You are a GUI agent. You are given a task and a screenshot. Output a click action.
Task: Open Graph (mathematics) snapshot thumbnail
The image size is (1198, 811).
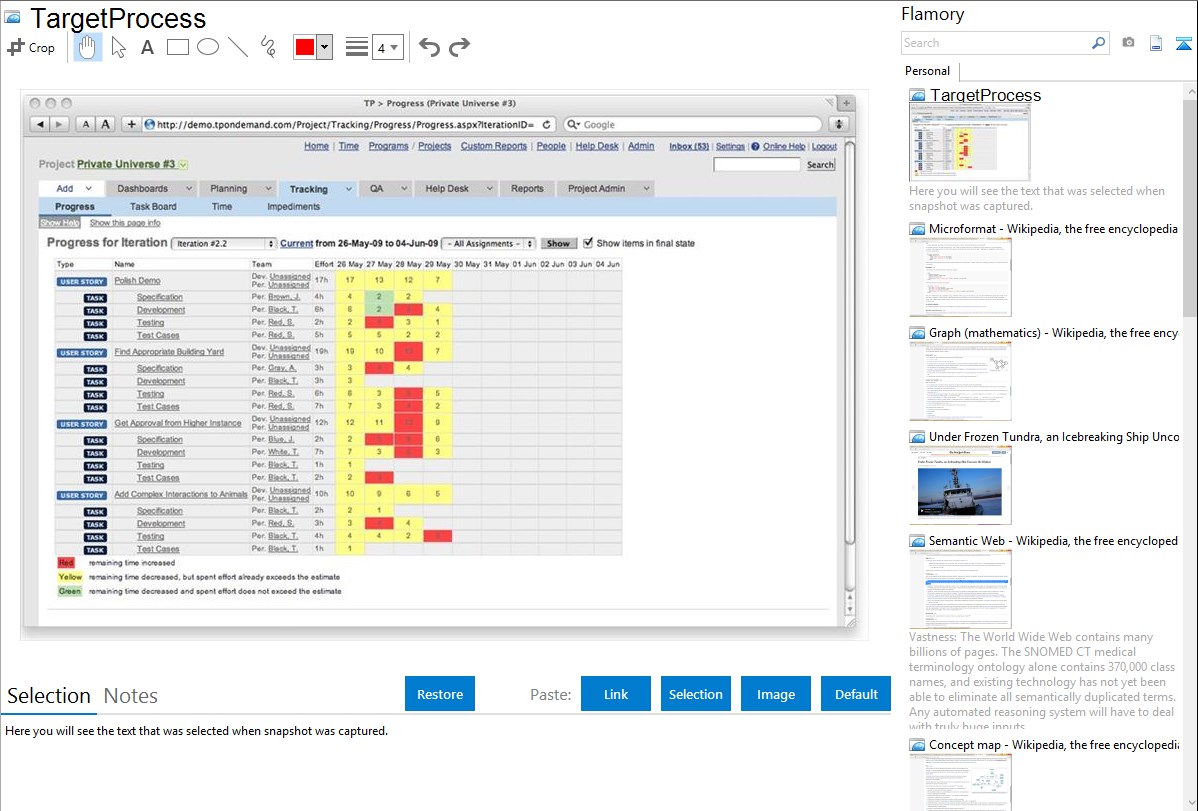(x=960, y=381)
